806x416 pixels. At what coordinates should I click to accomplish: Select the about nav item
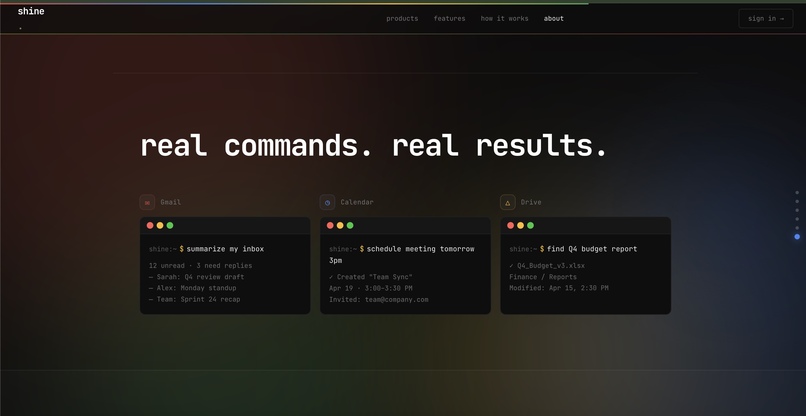554,19
